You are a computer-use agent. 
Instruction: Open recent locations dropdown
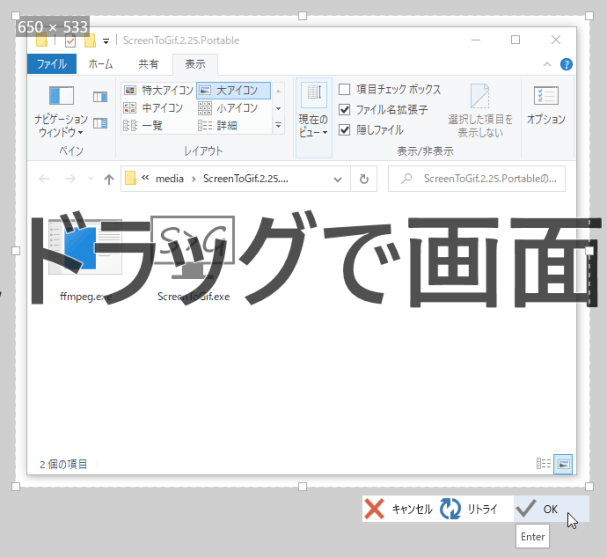tap(91, 179)
